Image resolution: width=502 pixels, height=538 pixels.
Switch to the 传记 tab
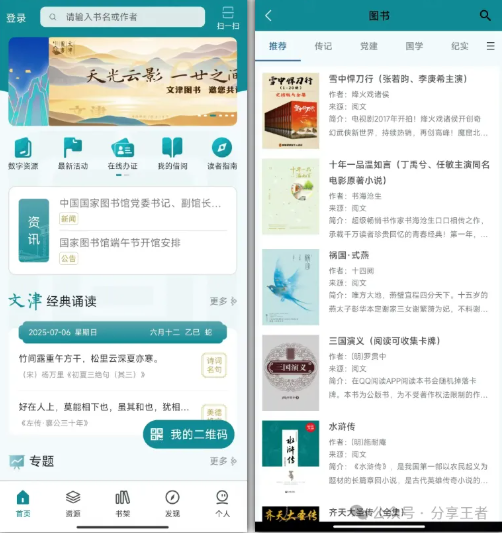click(x=323, y=46)
